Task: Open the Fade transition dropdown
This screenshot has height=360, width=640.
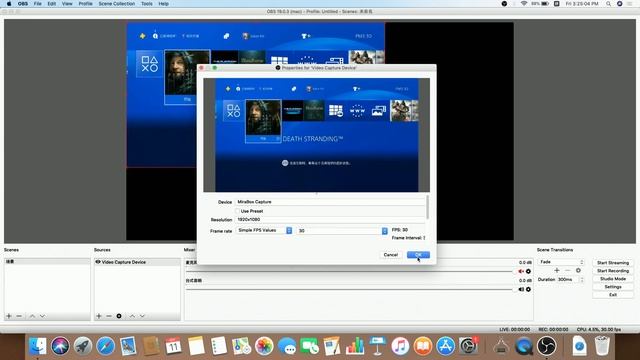Action: pos(561,262)
